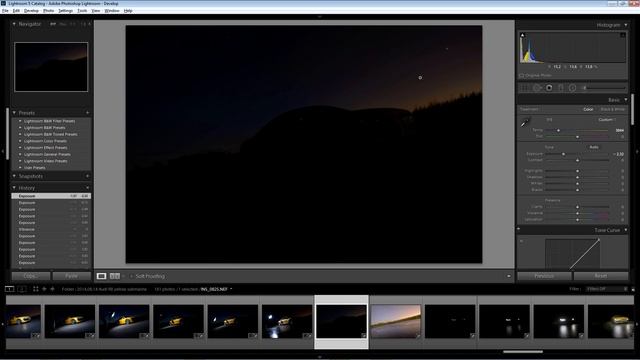Toggle shadow clipping indicator in histogram
Viewport: 640px width, 360px height.
click(522, 36)
